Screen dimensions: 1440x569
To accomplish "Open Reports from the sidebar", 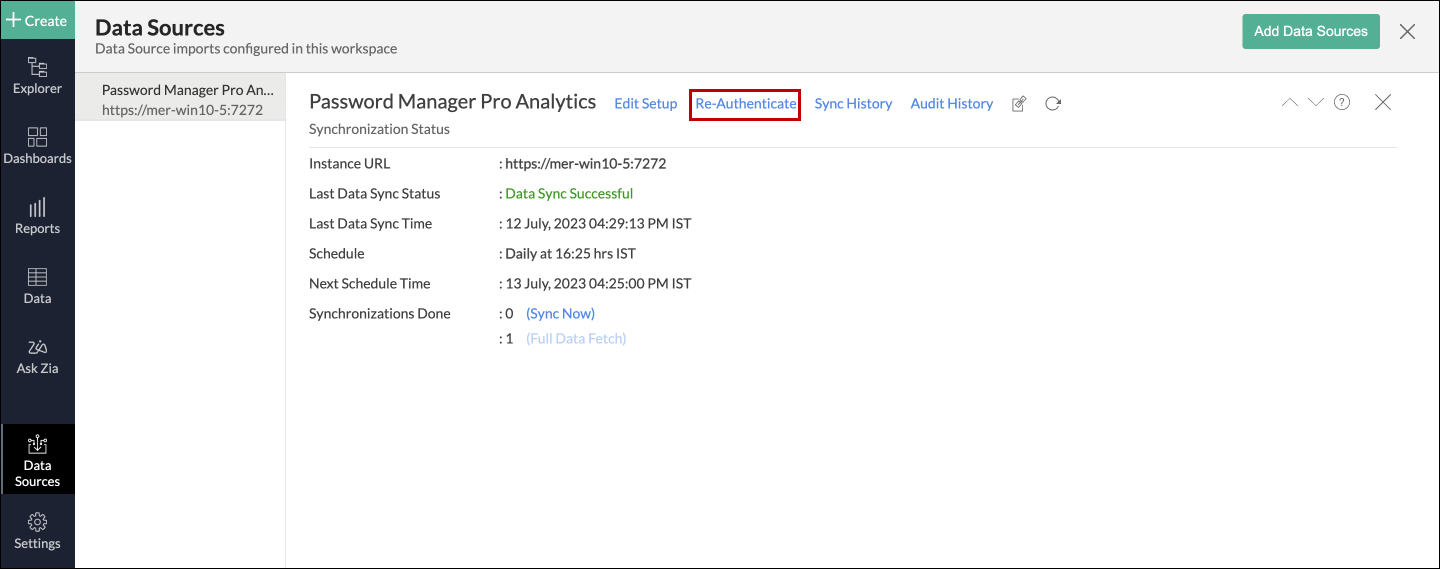I will tap(37, 216).
